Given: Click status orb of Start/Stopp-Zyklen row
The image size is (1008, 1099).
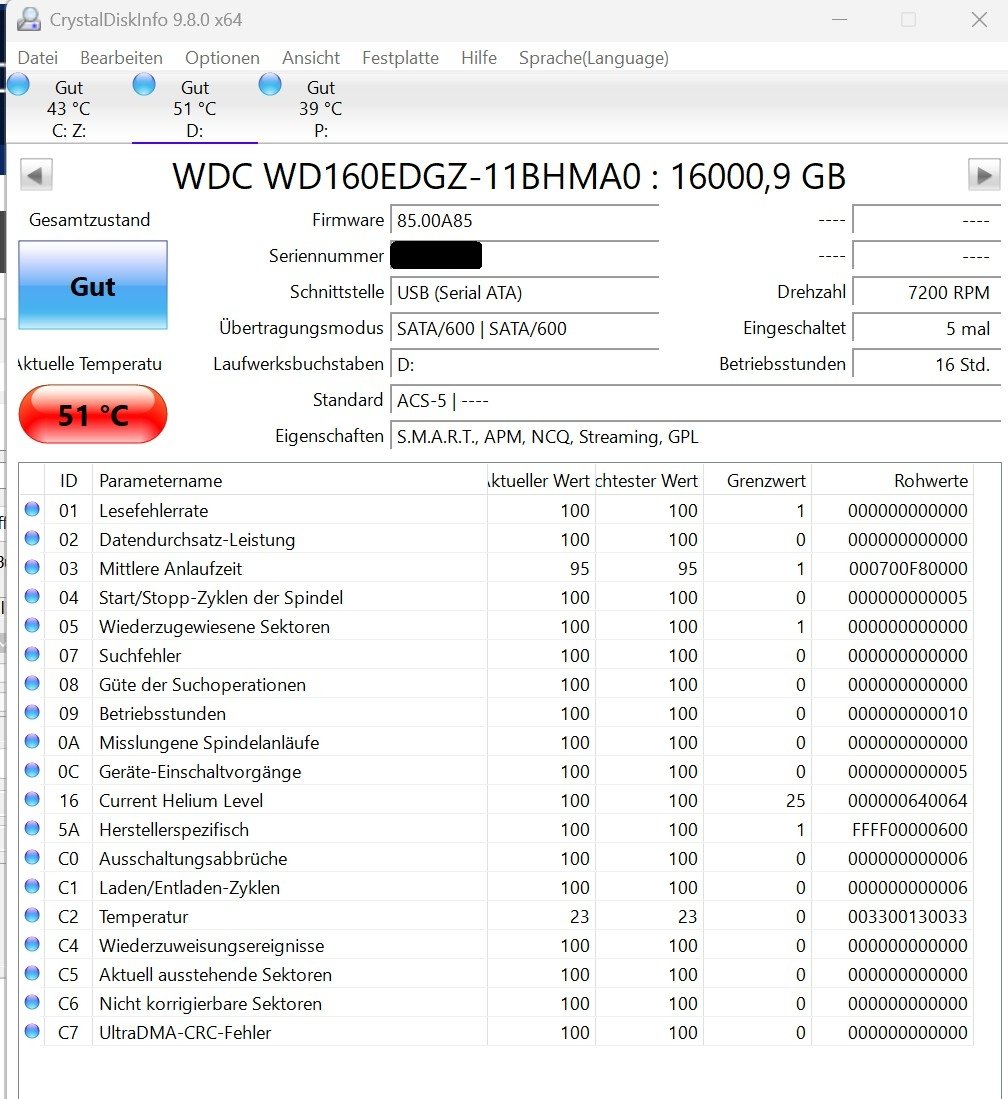Looking at the screenshot, I should tap(32, 596).
